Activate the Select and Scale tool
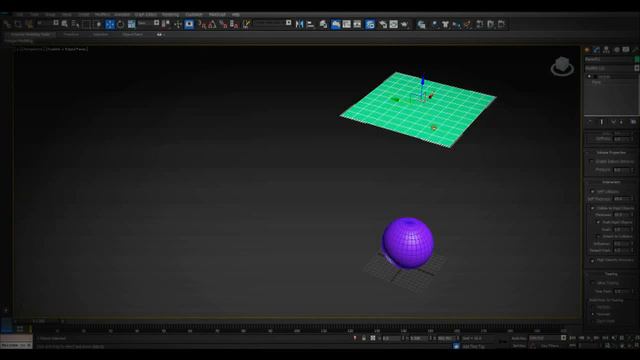 coord(131,24)
